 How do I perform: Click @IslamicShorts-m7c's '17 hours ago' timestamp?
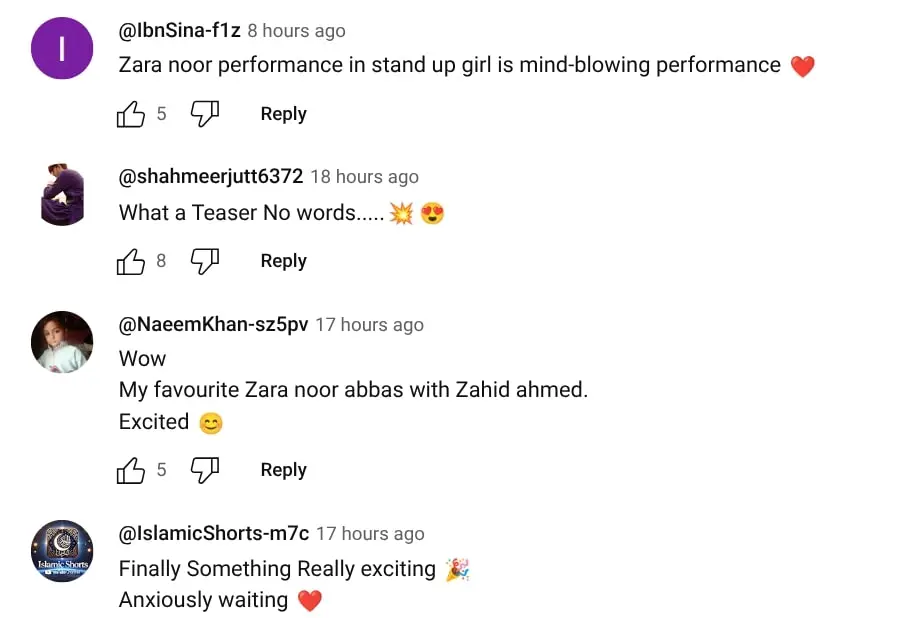coord(370,534)
